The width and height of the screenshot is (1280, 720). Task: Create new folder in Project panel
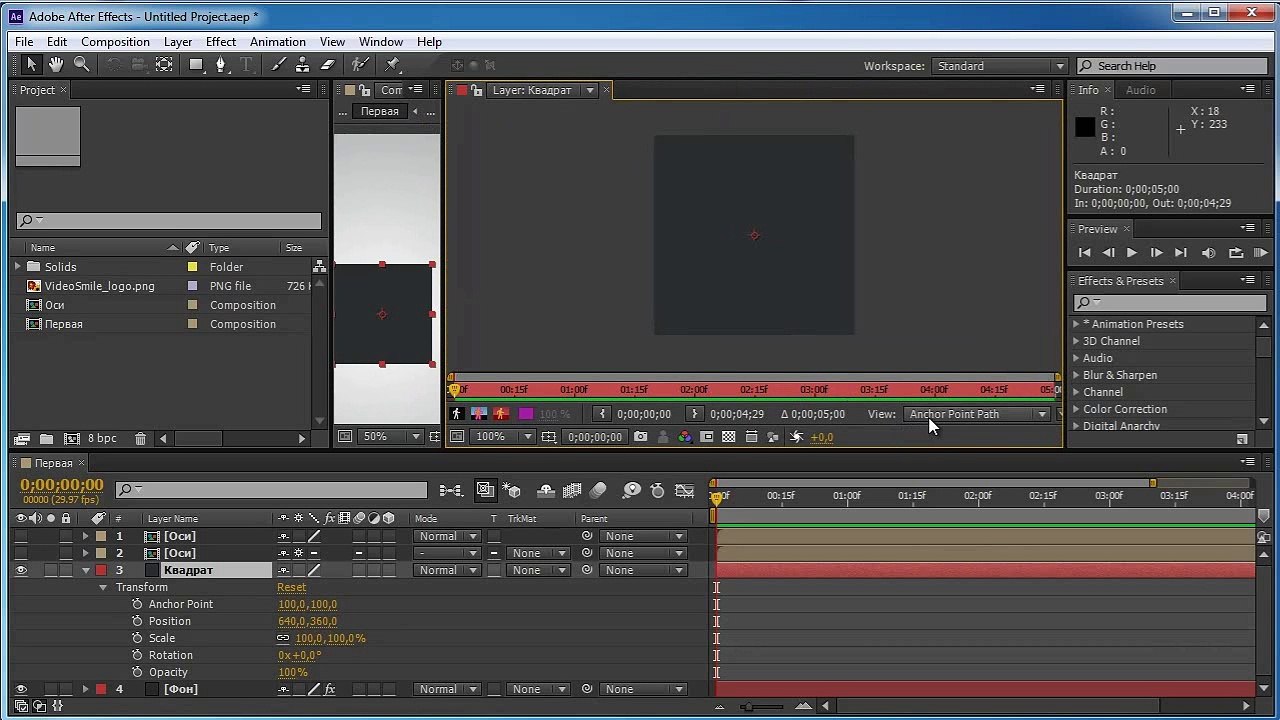pyautogui.click(x=47, y=438)
